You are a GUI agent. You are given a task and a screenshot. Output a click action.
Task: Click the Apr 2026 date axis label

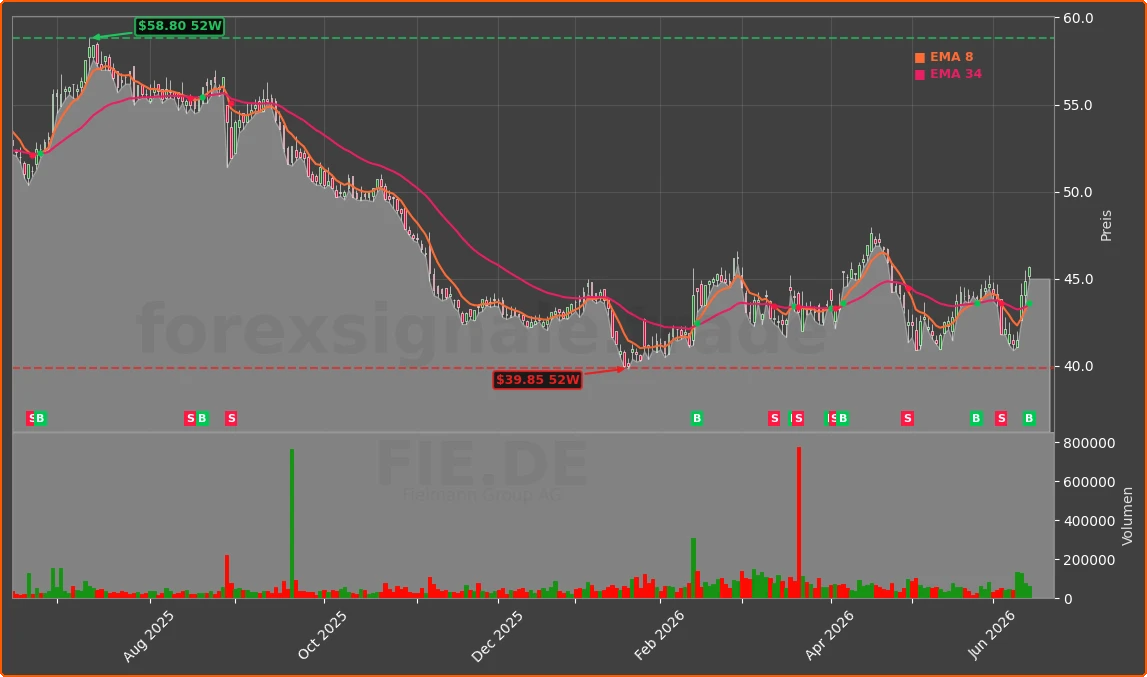coord(830,635)
